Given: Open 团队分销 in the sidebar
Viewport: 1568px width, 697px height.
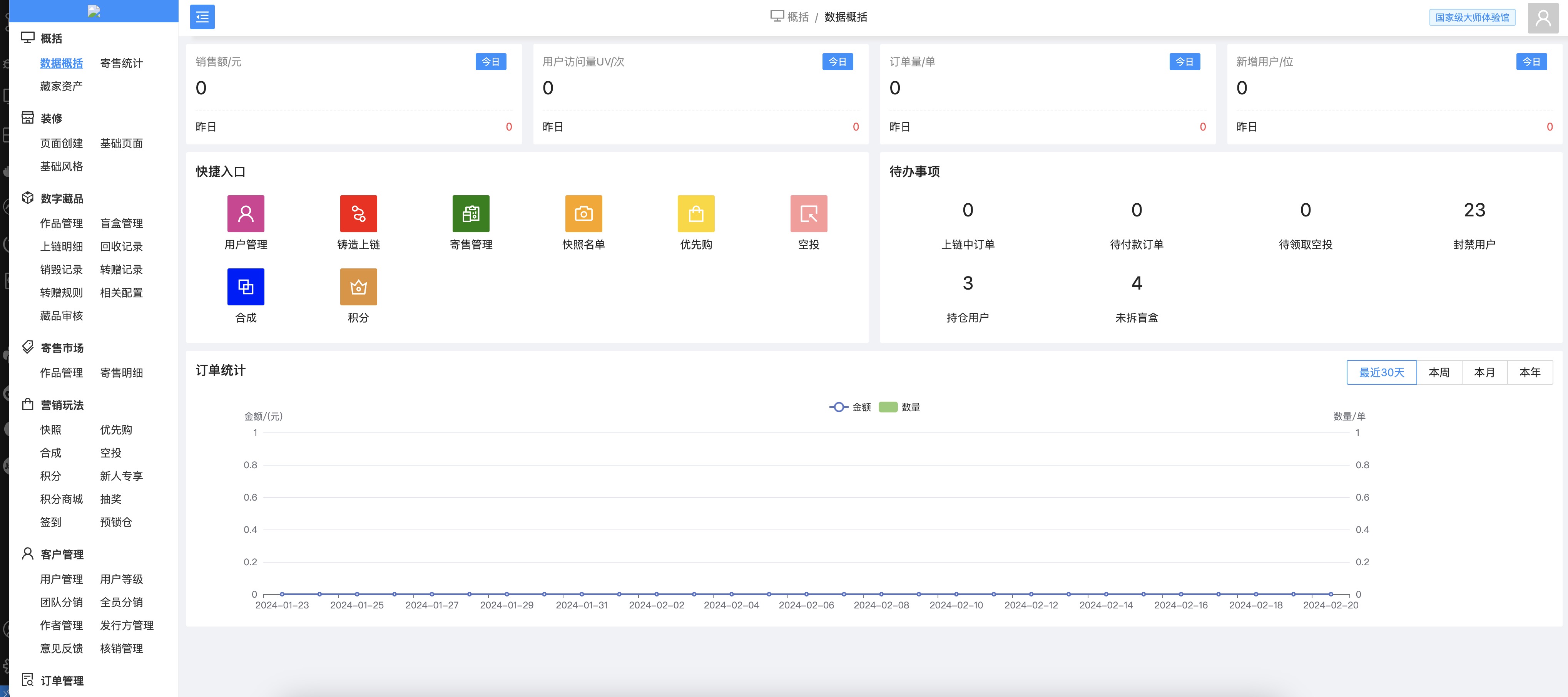Looking at the screenshot, I should pyautogui.click(x=62, y=603).
